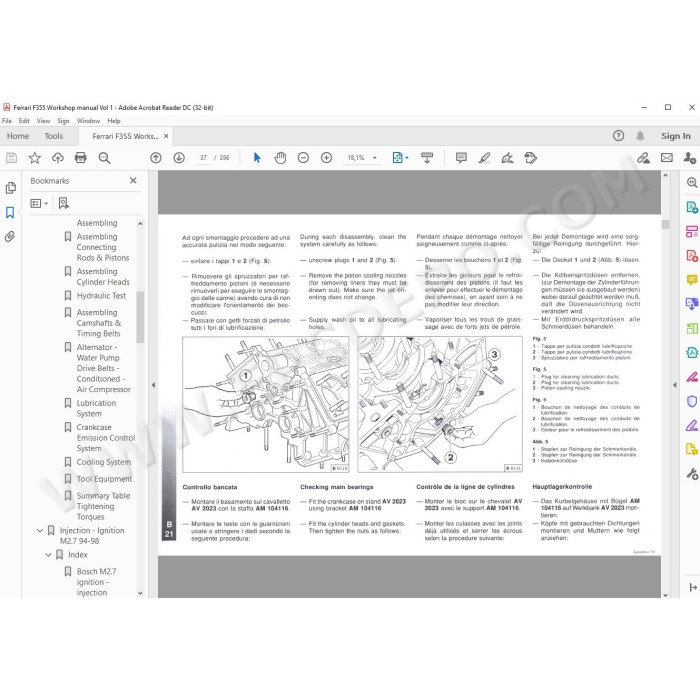The width and height of the screenshot is (700, 700).
Task: Open the File menu
Action: [x=7, y=121]
